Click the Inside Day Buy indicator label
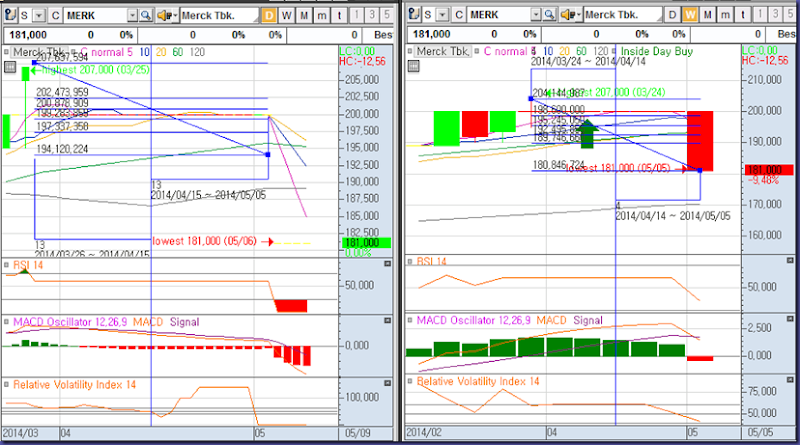Screen dimensions: 800x445 click(x=657, y=51)
